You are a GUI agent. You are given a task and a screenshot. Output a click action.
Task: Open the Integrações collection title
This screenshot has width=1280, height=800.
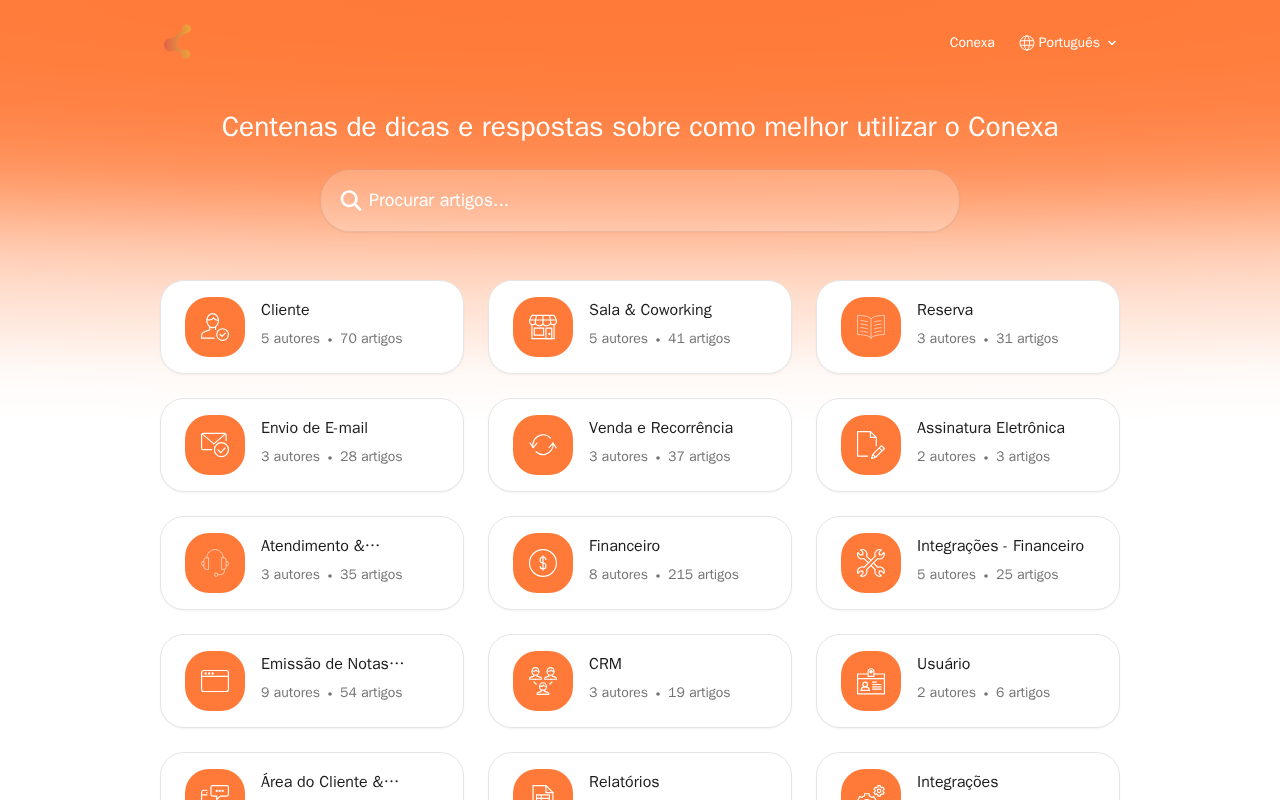[x=957, y=782]
